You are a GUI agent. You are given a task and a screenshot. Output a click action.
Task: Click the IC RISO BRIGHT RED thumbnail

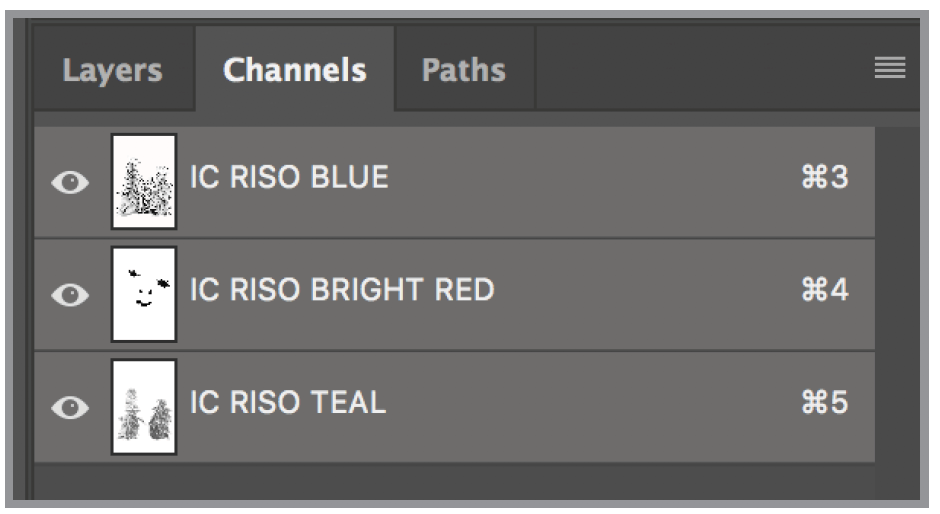click(144, 294)
